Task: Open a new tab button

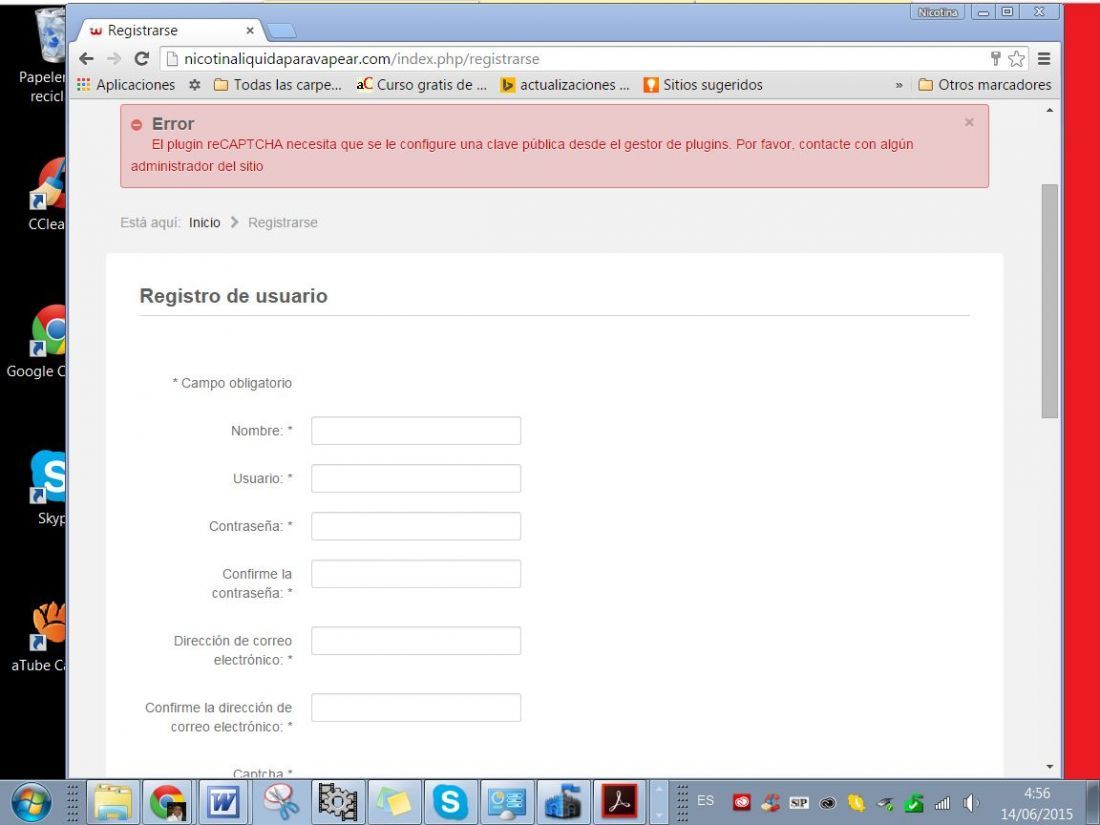Action: (x=282, y=31)
